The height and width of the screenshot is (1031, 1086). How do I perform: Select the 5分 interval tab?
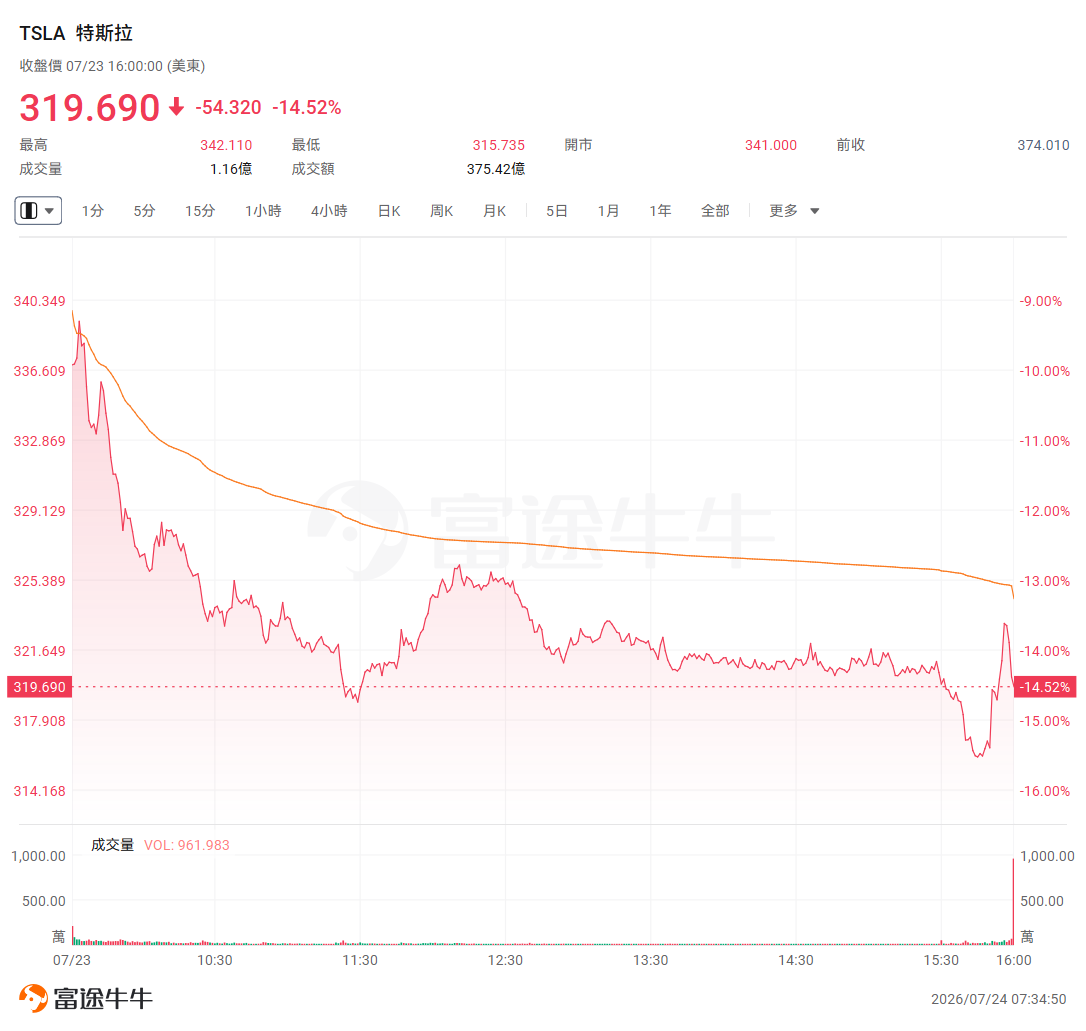point(144,210)
